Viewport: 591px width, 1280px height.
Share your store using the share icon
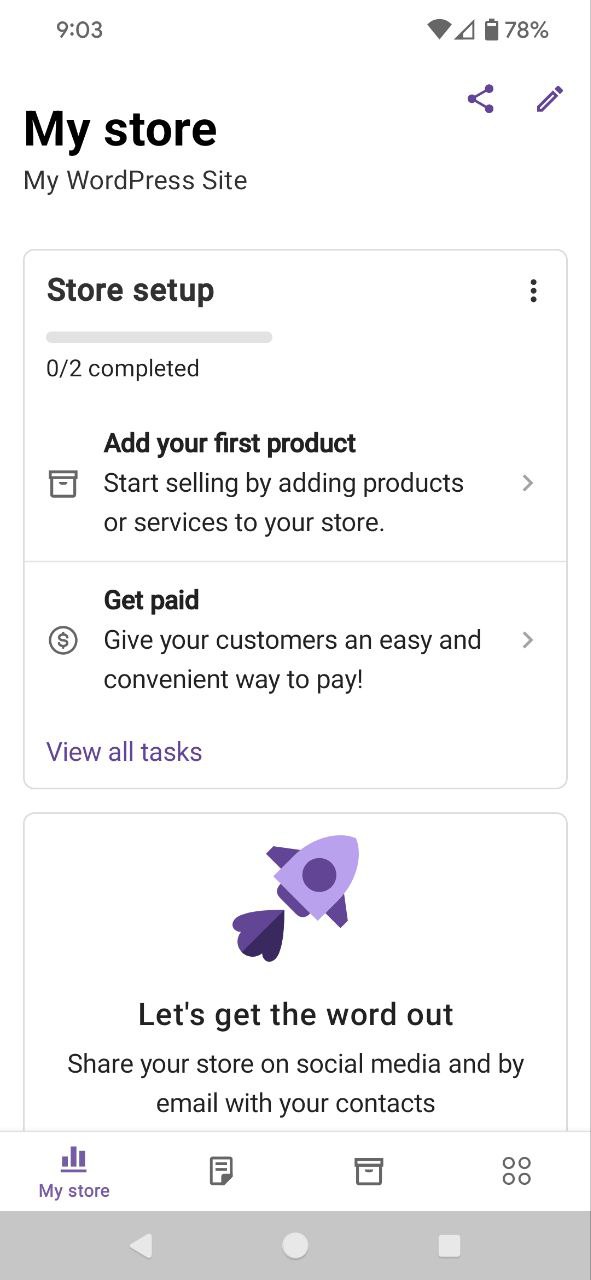tap(481, 98)
